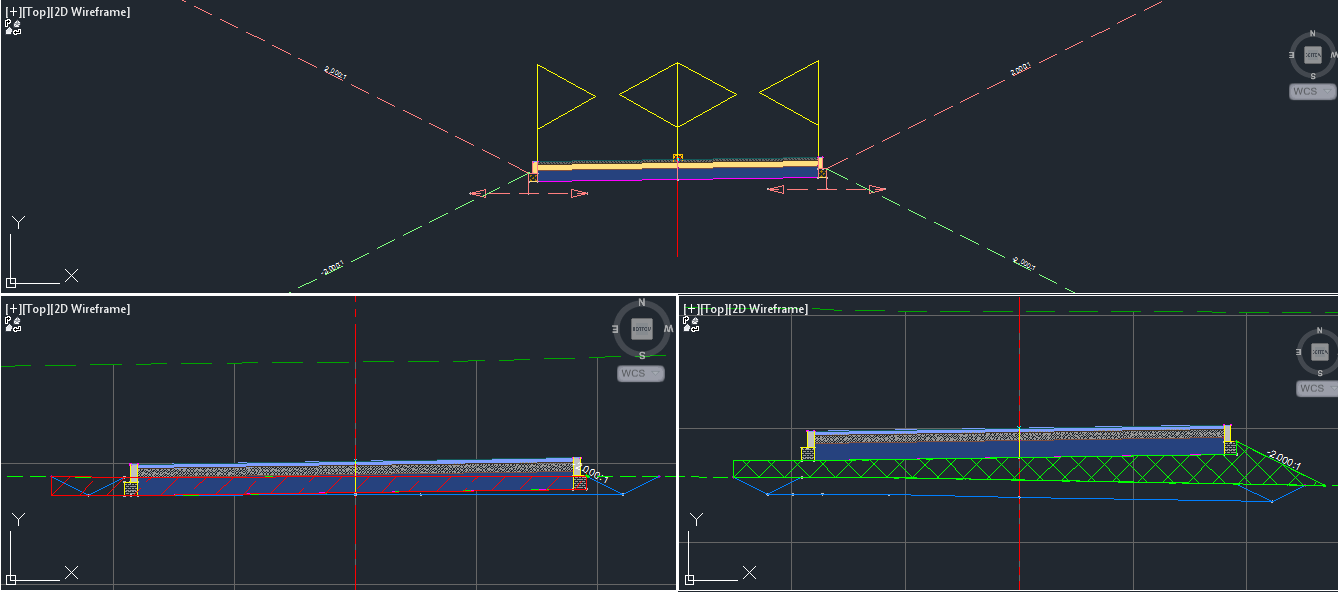Click North on the top-right ViewCube
1338x592 pixels.
click(x=1312, y=33)
